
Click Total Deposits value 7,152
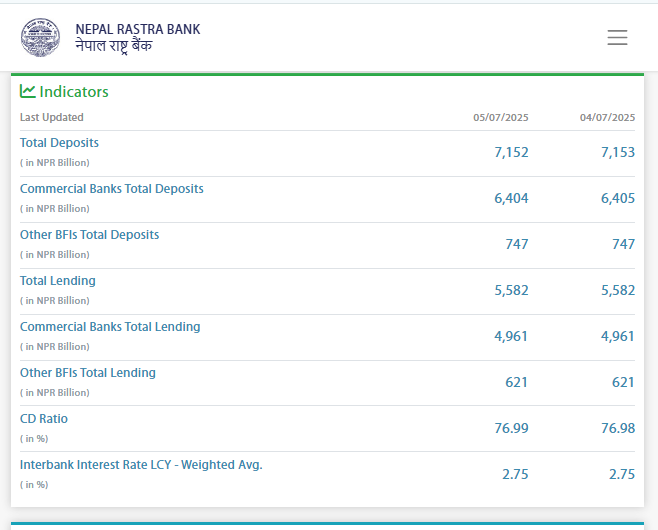[x=511, y=152]
